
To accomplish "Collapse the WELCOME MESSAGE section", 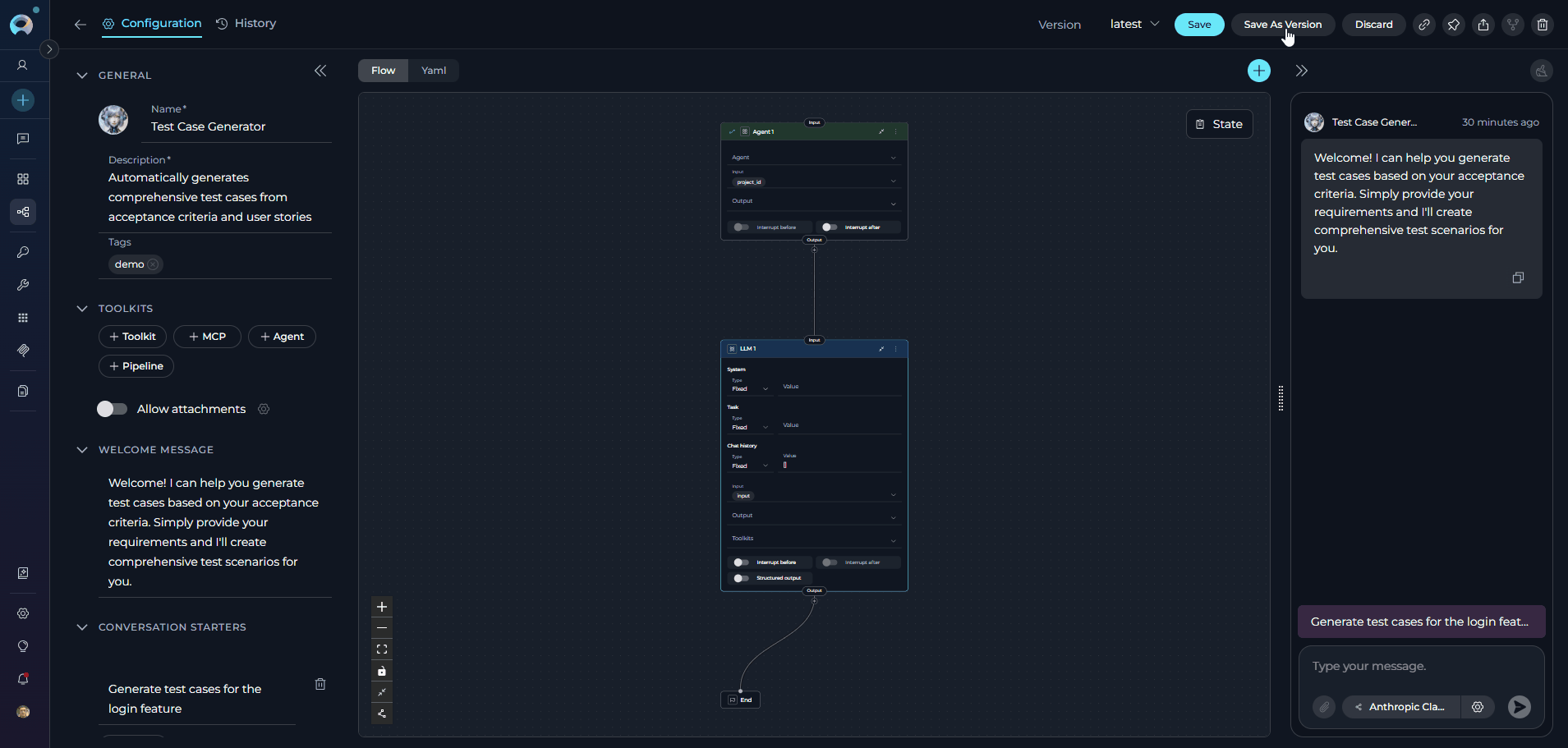I will pos(82,450).
